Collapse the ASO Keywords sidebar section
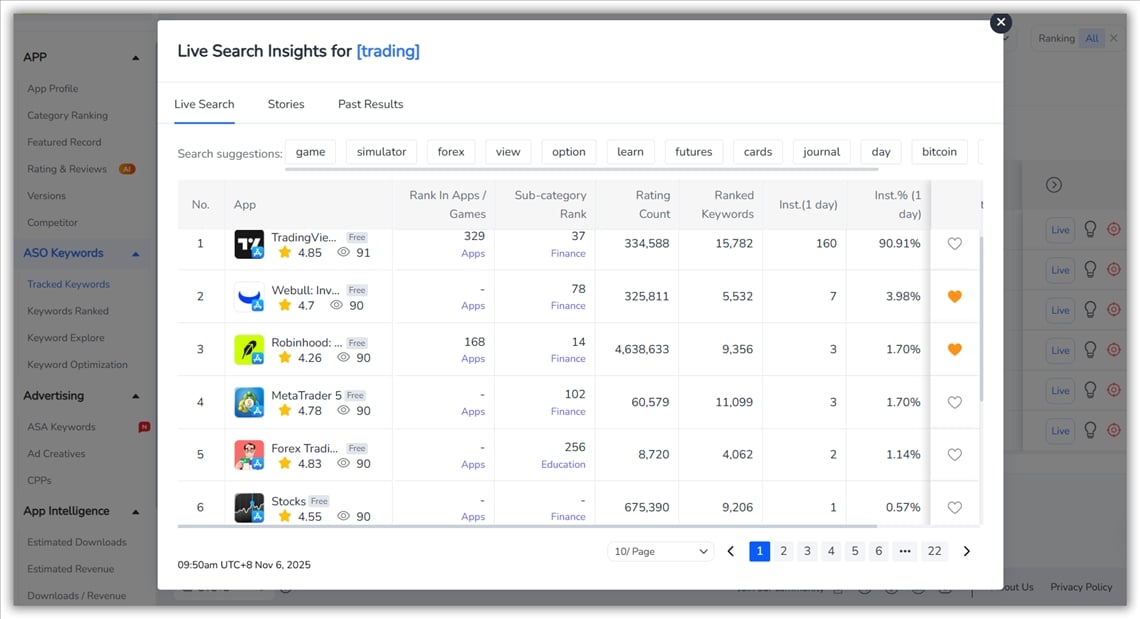The image size is (1140, 619). (136, 254)
